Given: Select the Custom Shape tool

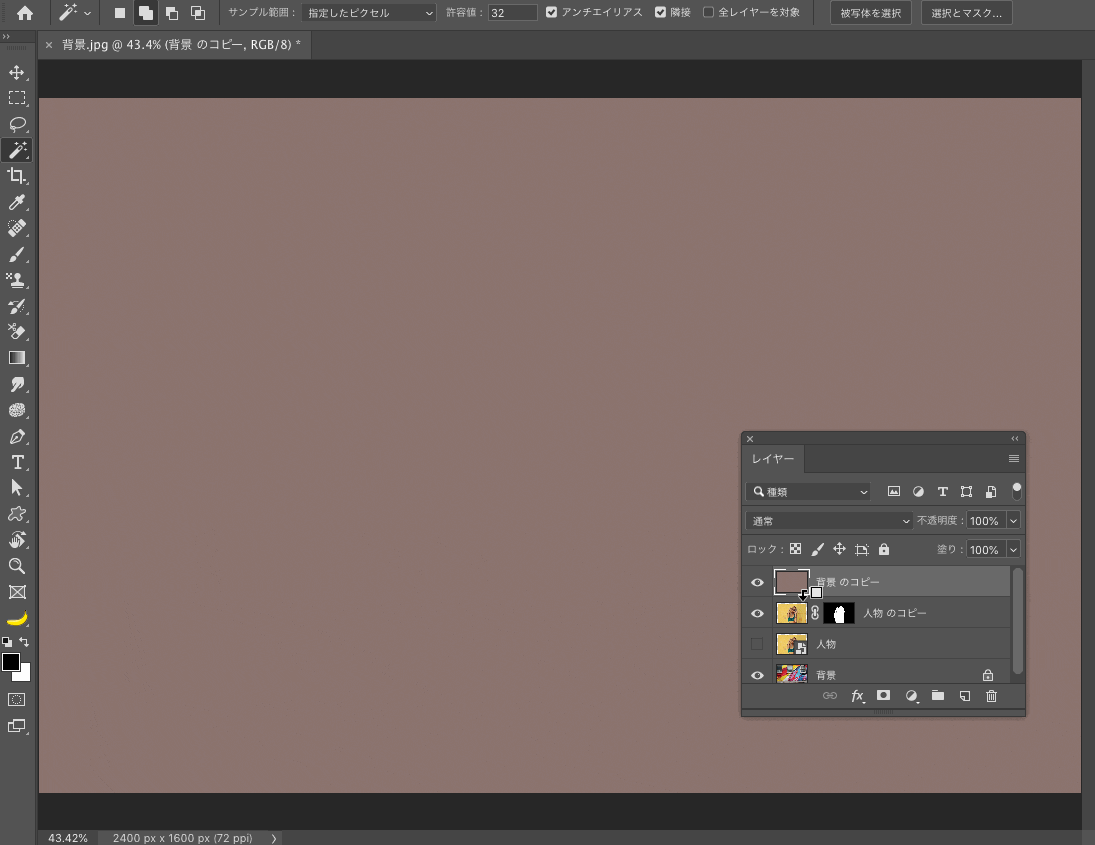Looking at the screenshot, I should (x=17, y=514).
